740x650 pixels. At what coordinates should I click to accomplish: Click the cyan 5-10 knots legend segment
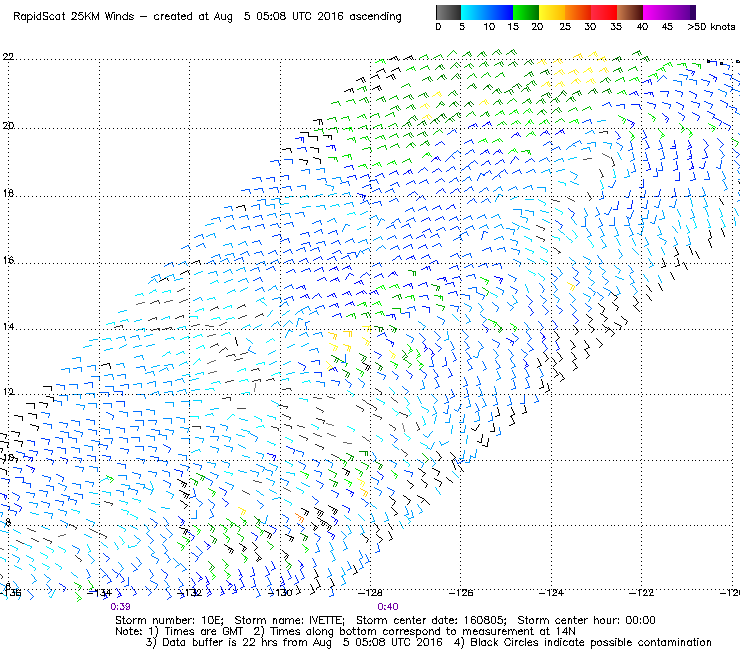(x=474, y=12)
